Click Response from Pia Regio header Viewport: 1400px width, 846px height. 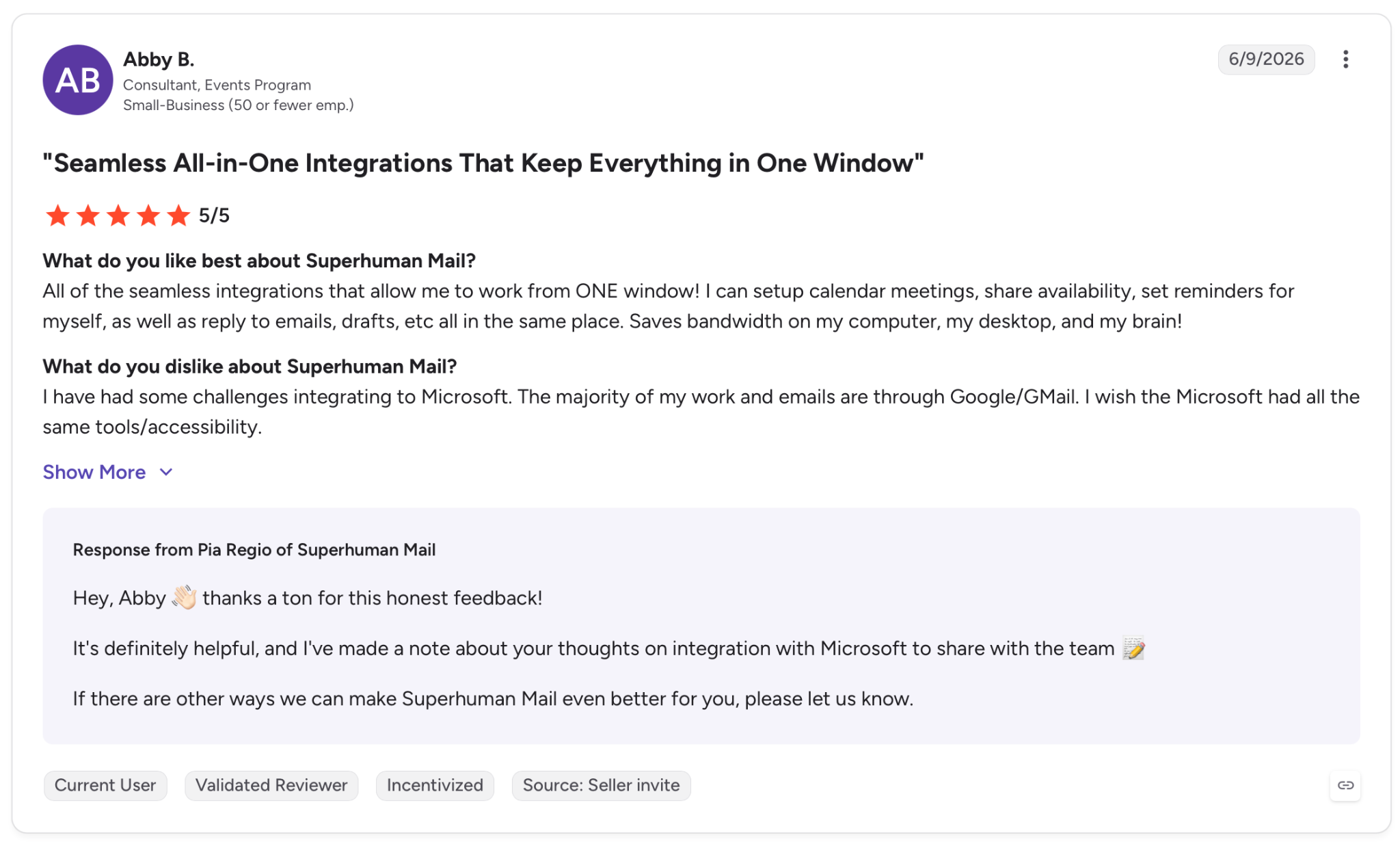point(254,550)
